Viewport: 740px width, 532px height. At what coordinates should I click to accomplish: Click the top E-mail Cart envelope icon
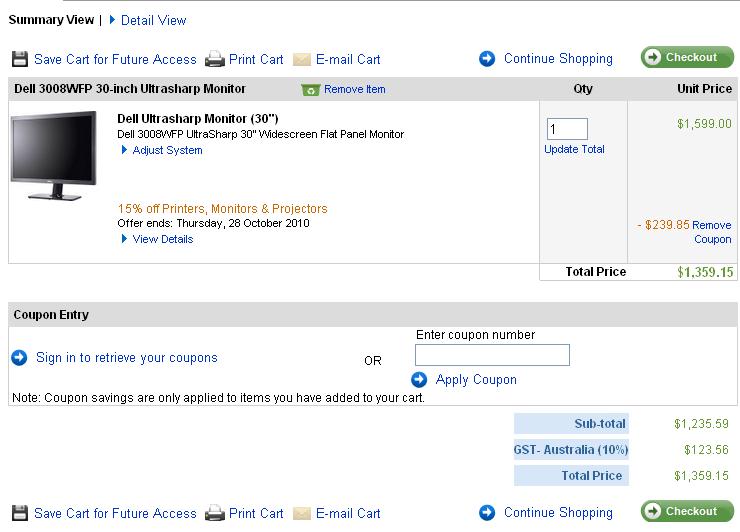[x=302, y=59]
